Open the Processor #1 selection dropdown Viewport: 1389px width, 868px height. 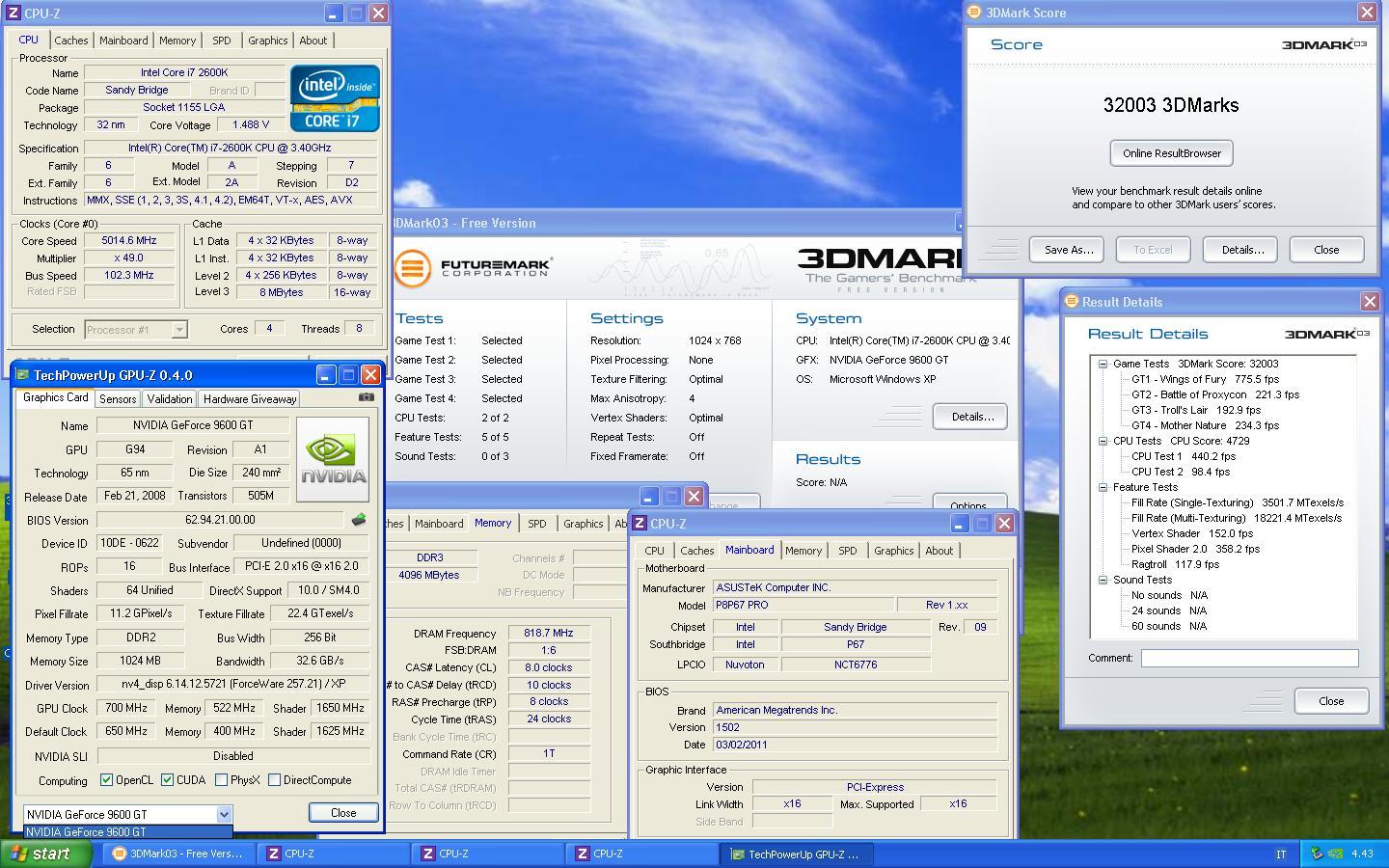179,329
